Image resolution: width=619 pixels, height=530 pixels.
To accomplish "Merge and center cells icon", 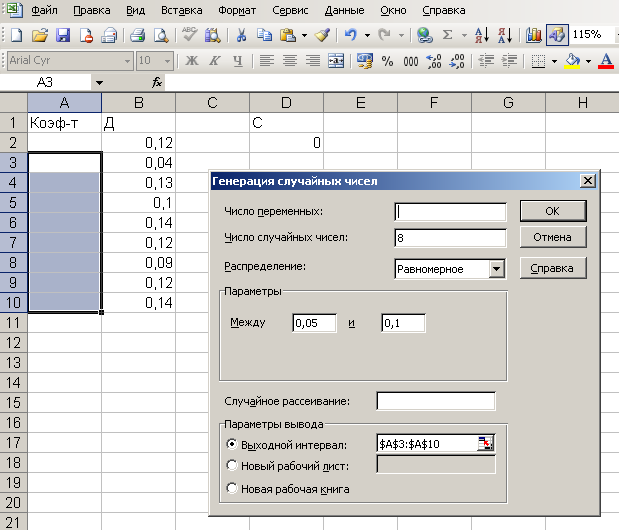I will [x=336, y=61].
